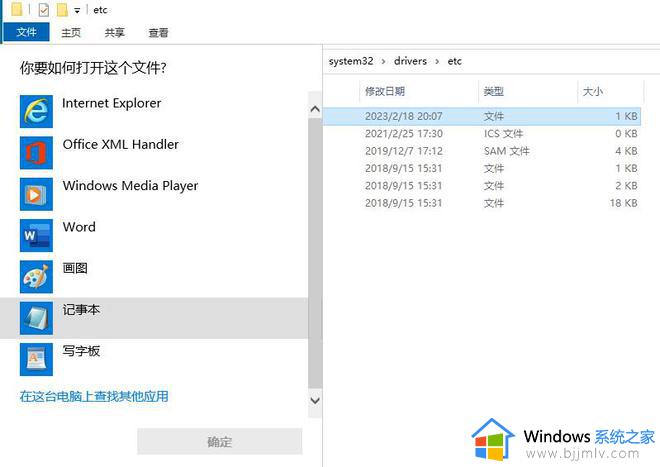
Task: Select the file row dated 2023/2/18 20:07
Action: (x=482, y=116)
